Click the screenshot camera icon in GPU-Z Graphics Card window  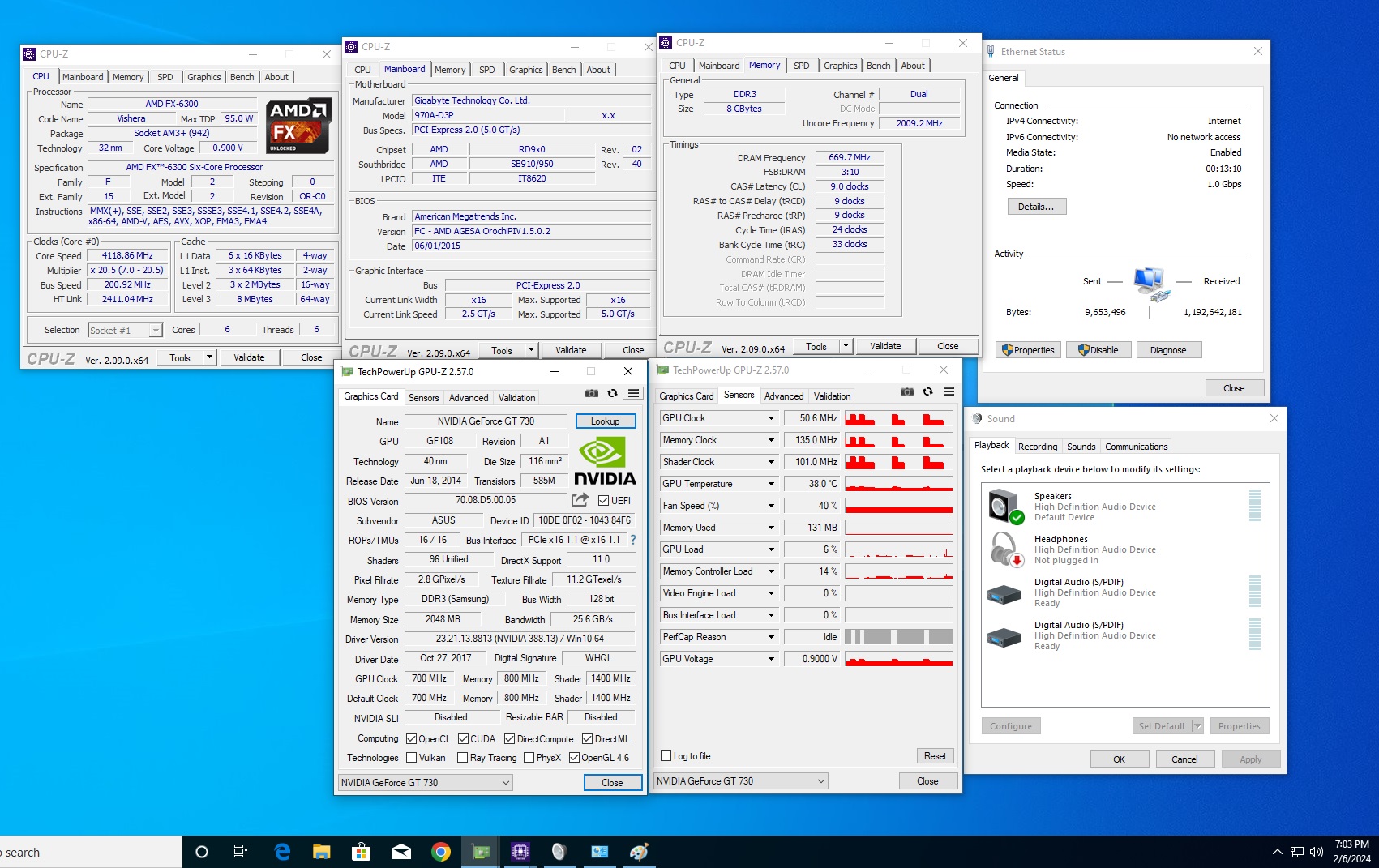(592, 393)
